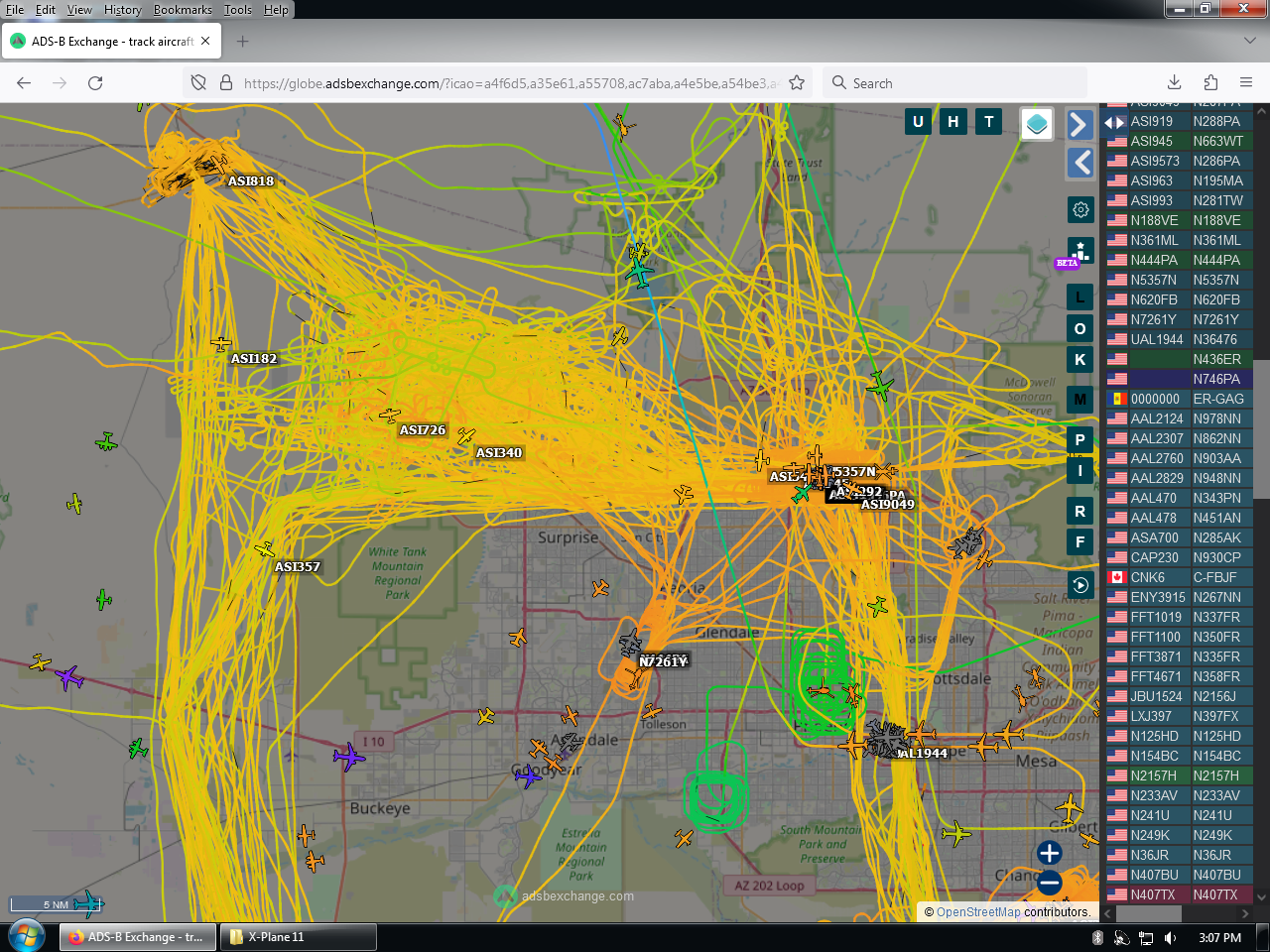Open the volume control in system tray
Image resolution: width=1270 pixels, height=952 pixels.
[1171, 937]
